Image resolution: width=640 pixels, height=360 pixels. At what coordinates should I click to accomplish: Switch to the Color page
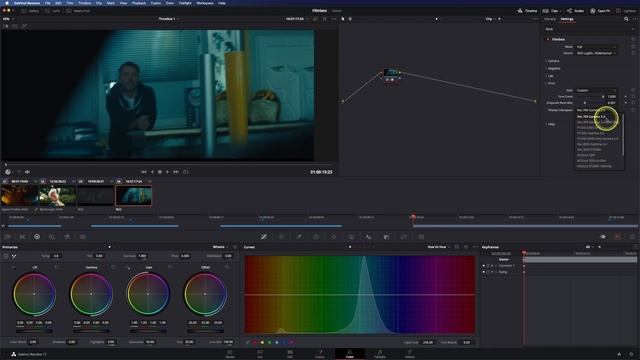(x=350, y=354)
